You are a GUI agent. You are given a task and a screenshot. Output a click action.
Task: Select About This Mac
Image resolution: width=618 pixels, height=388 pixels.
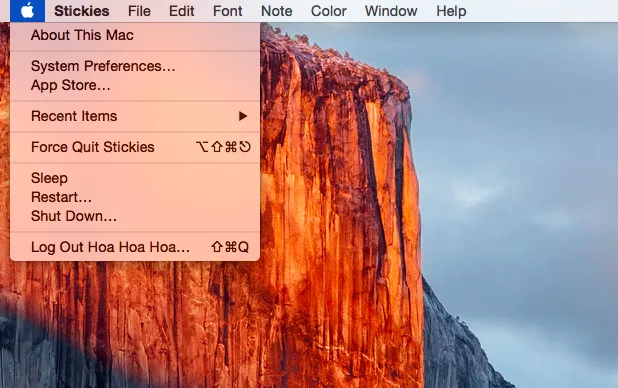(x=135, y=35)
